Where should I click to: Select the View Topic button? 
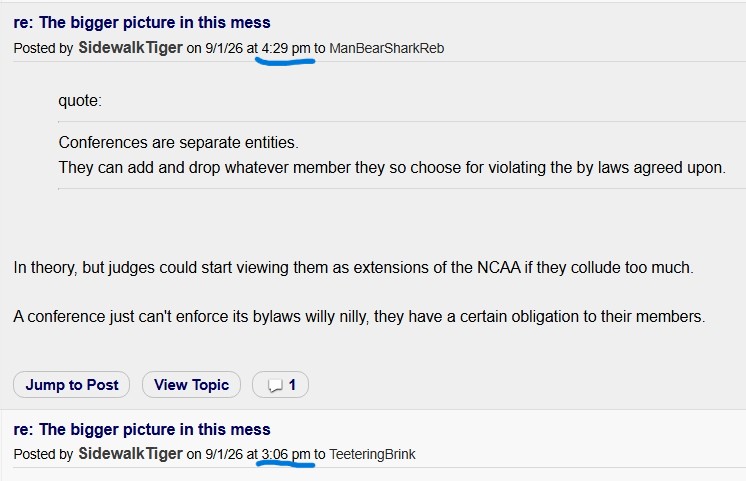click(191, 384)
